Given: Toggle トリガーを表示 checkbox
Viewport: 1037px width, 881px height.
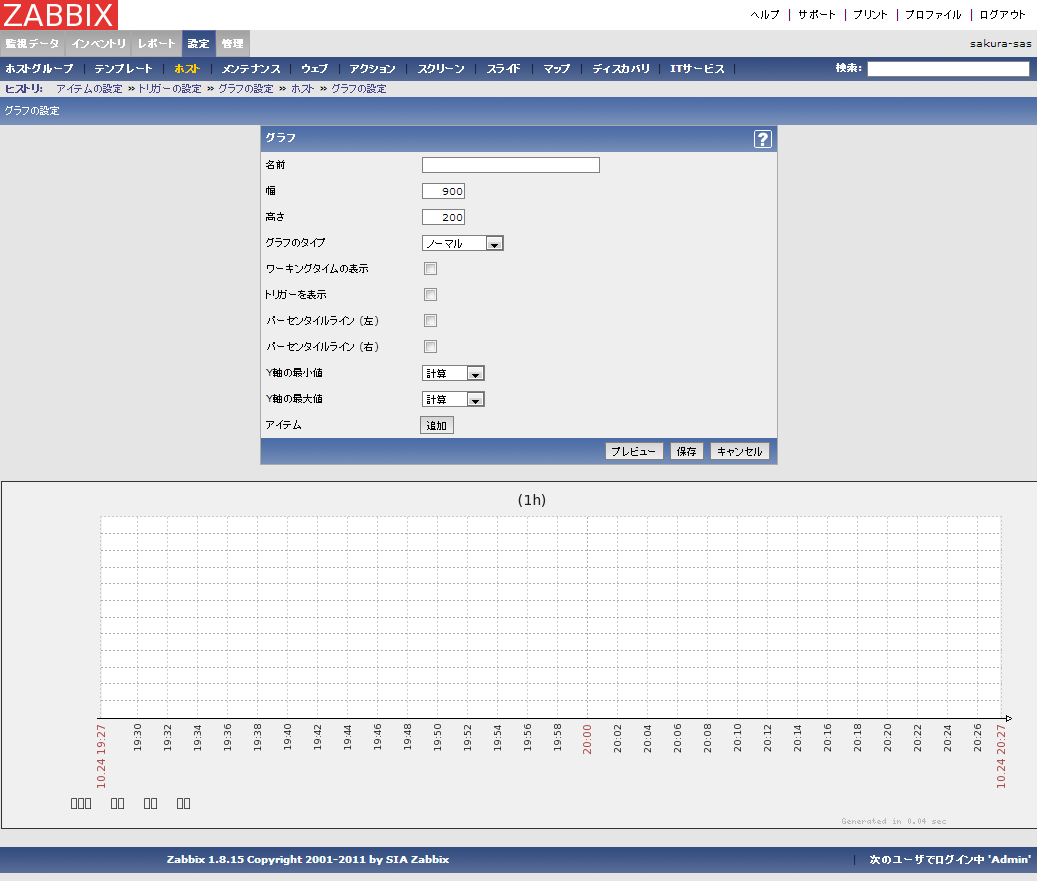Looking at the screenshot, I should click(x=430, y=295).
